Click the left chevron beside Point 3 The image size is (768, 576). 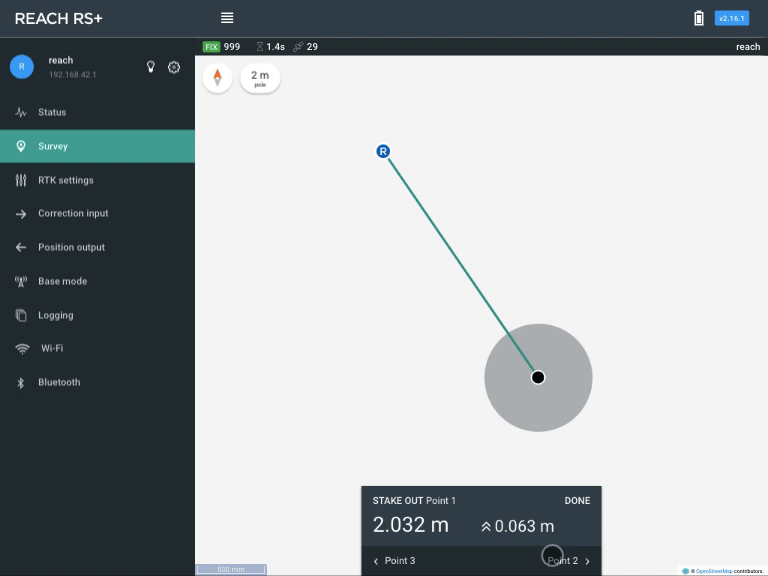[376, 561]
